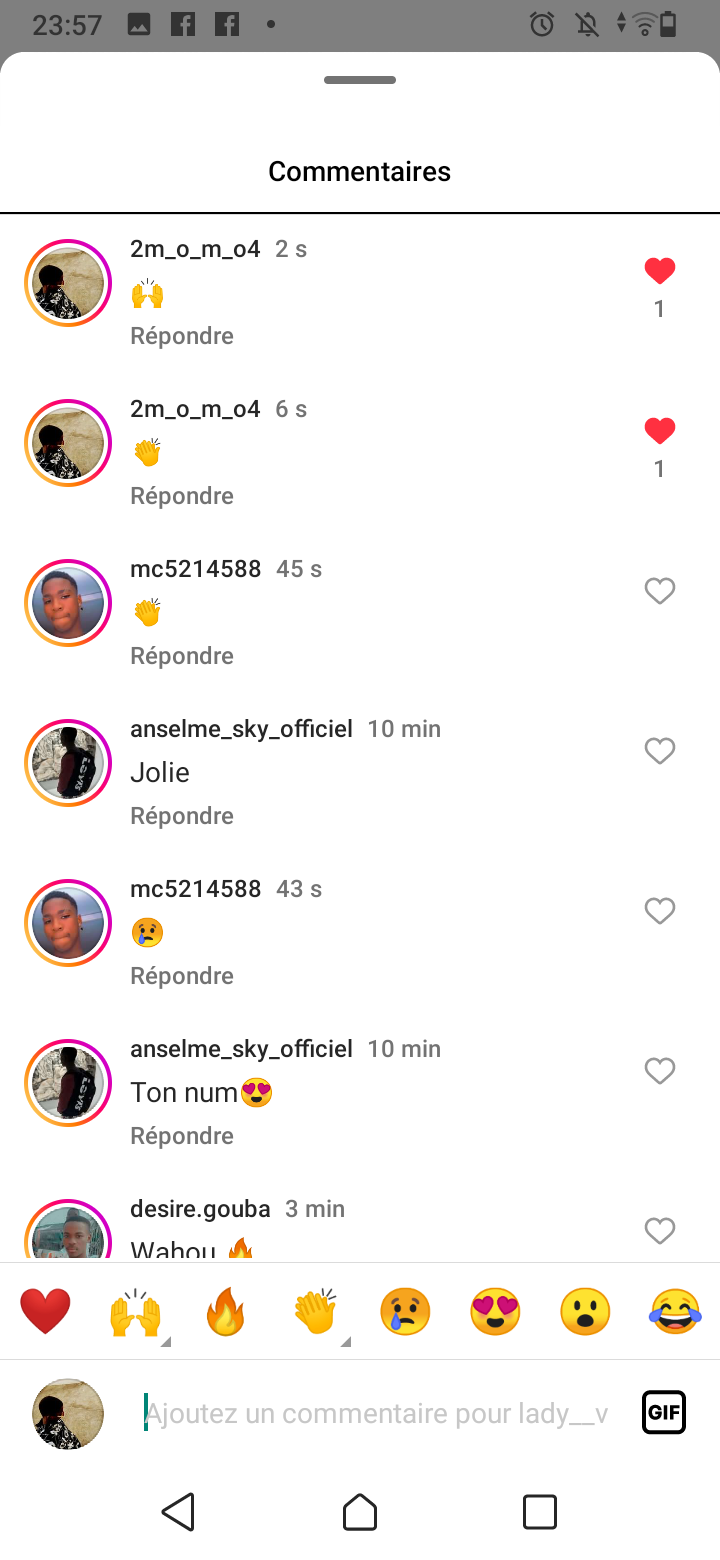Tap the fire quick-reaction emoji
The image size is (720, 1560).
[225, 1311]
